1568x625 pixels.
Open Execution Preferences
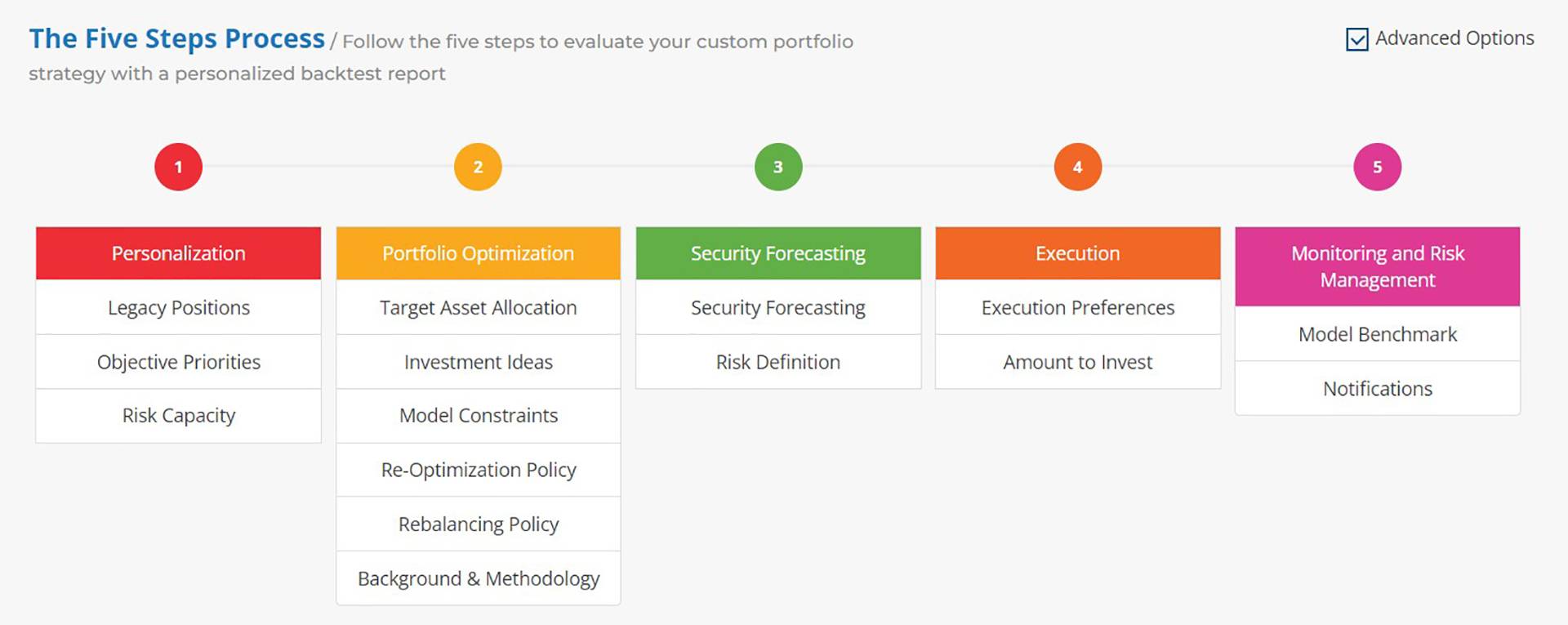click(x=1077, y=307)
